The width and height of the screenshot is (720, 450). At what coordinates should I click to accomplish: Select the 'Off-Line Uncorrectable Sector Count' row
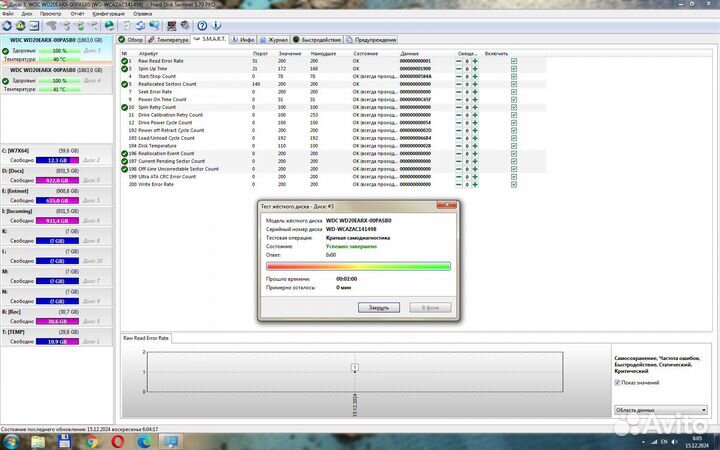point(333,169)
